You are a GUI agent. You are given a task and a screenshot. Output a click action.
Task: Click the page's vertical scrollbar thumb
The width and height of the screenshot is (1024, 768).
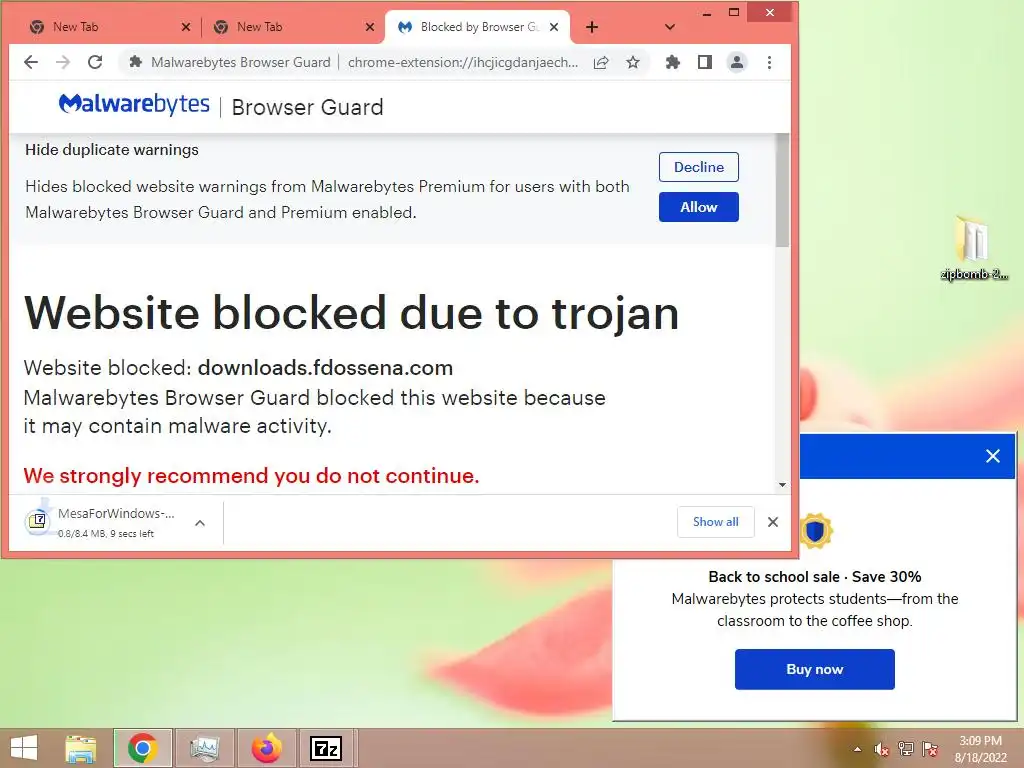tap(782, 190)
